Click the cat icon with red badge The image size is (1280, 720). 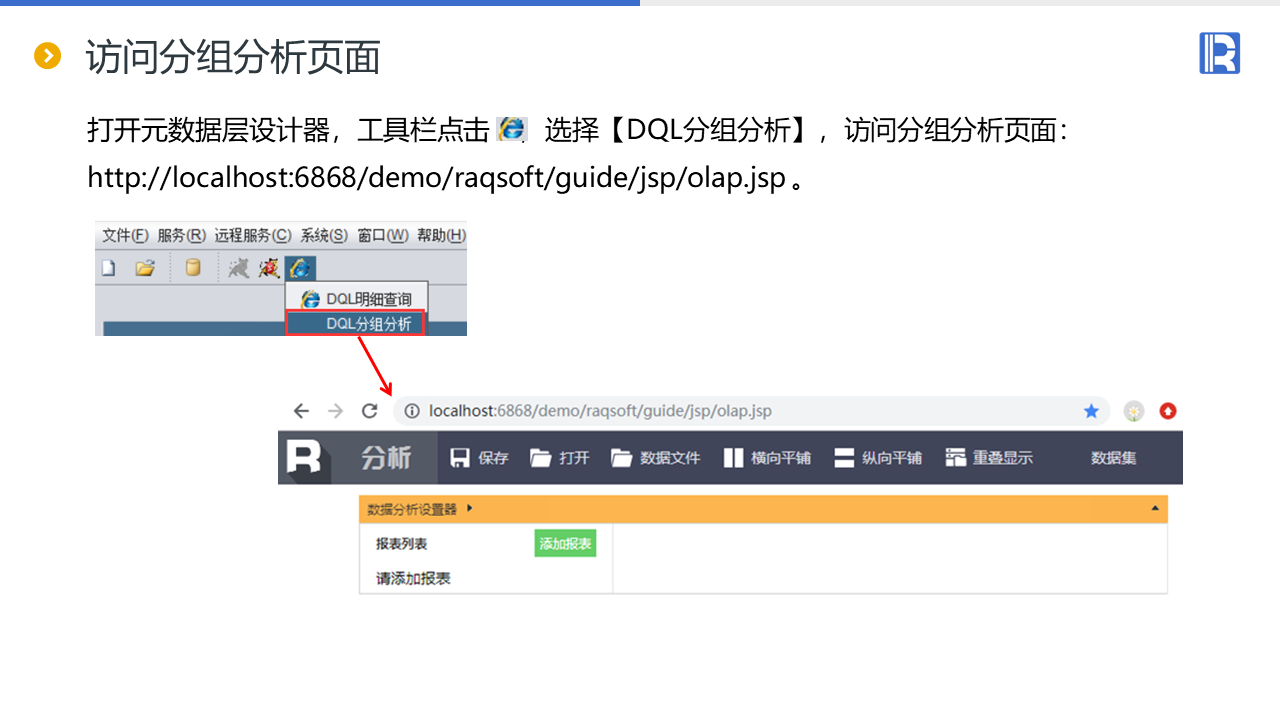pyautogui.click(x=268, y=268)
